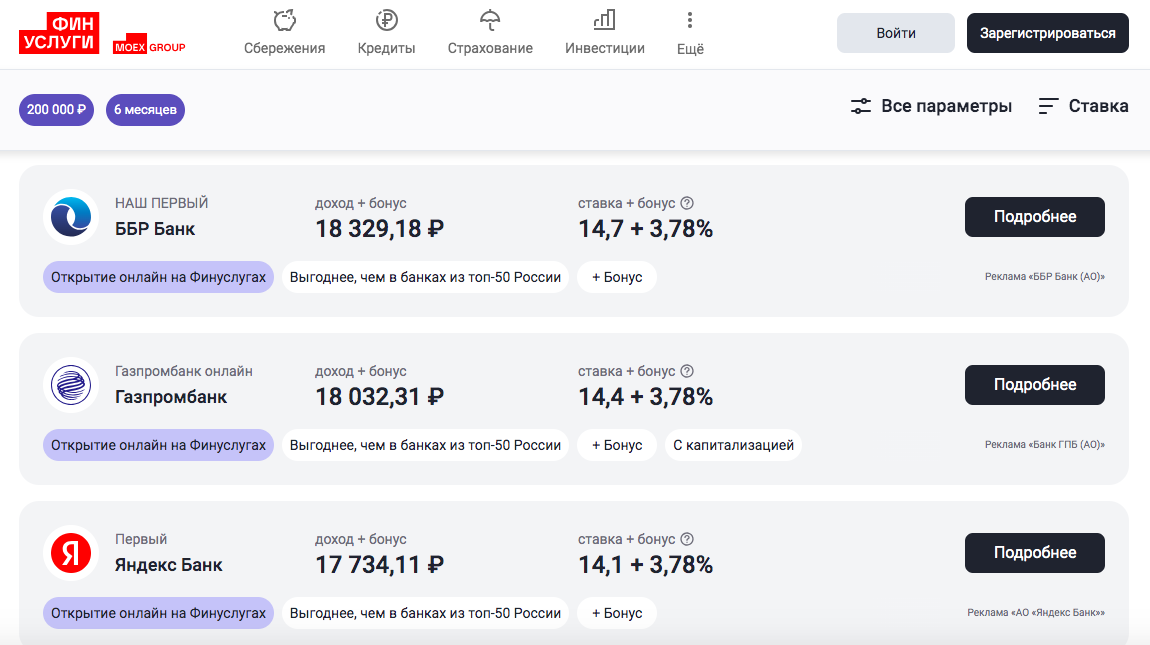Click the НАШ ПЕРВЫЙ deposit title

[x=161, y=203]
